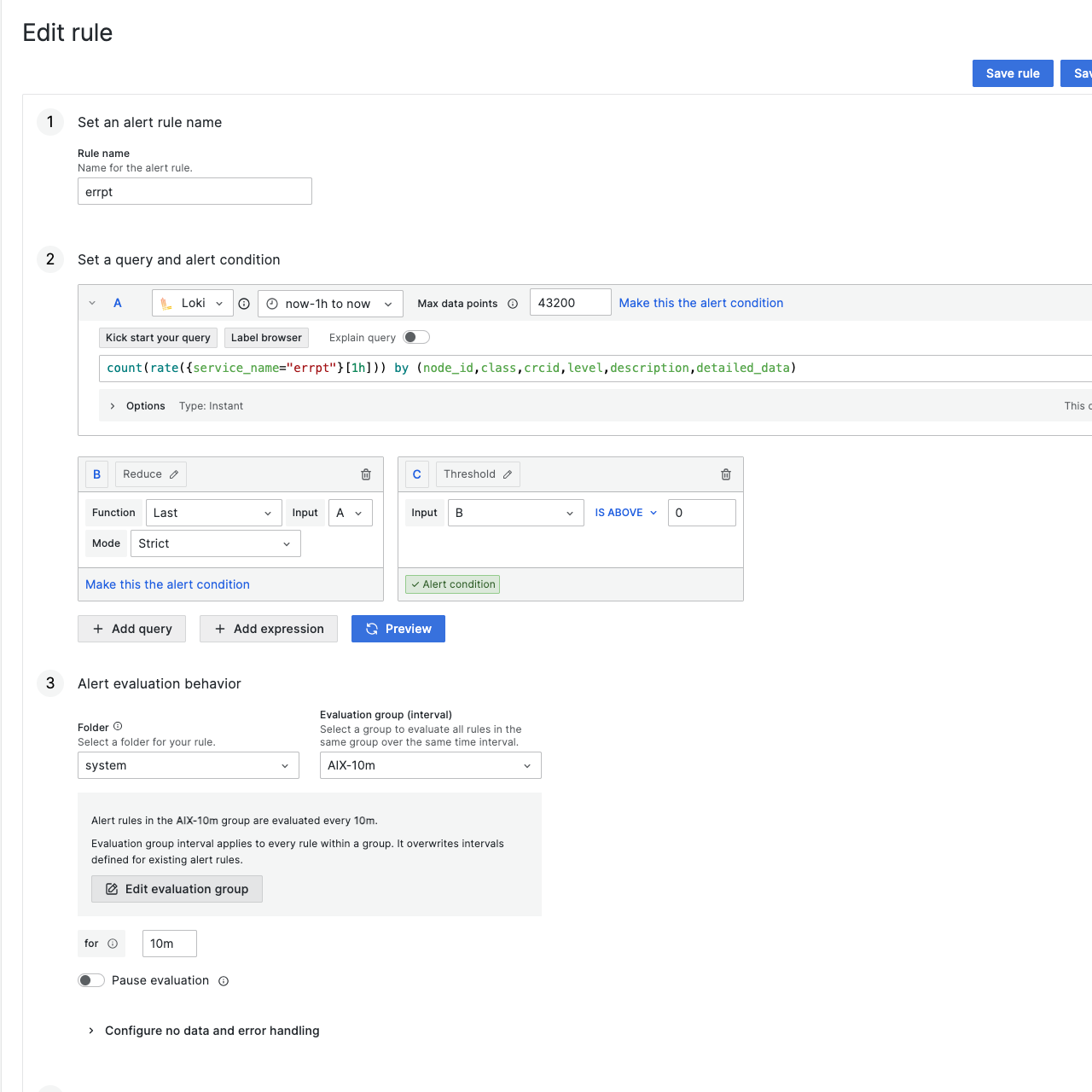Click the info icon beside the data source picker
Screen dimensions: 1092x1092
244,303
